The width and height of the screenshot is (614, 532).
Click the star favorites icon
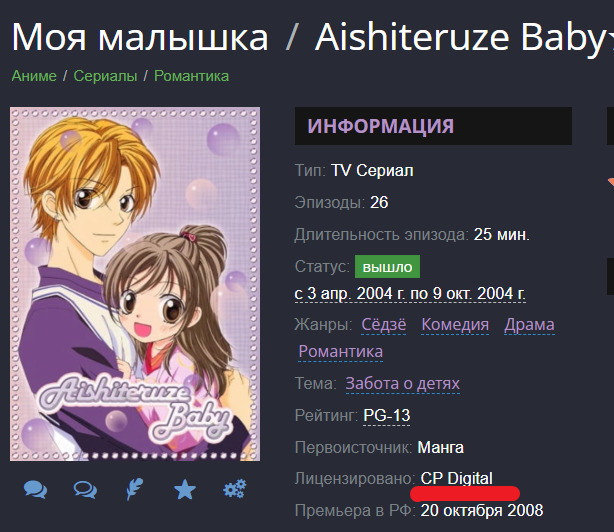click(185, 490)
